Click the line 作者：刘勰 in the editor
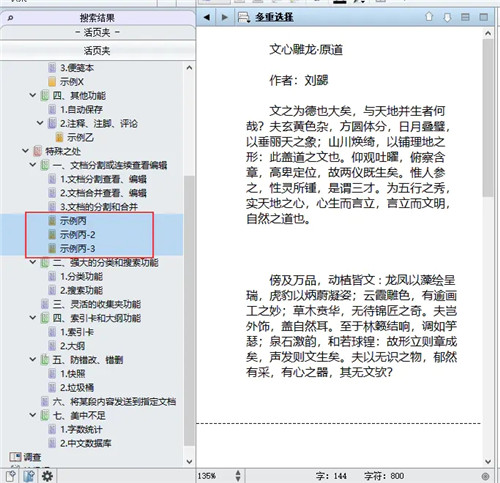Screen dimensions: 500x483 point(299,80)
